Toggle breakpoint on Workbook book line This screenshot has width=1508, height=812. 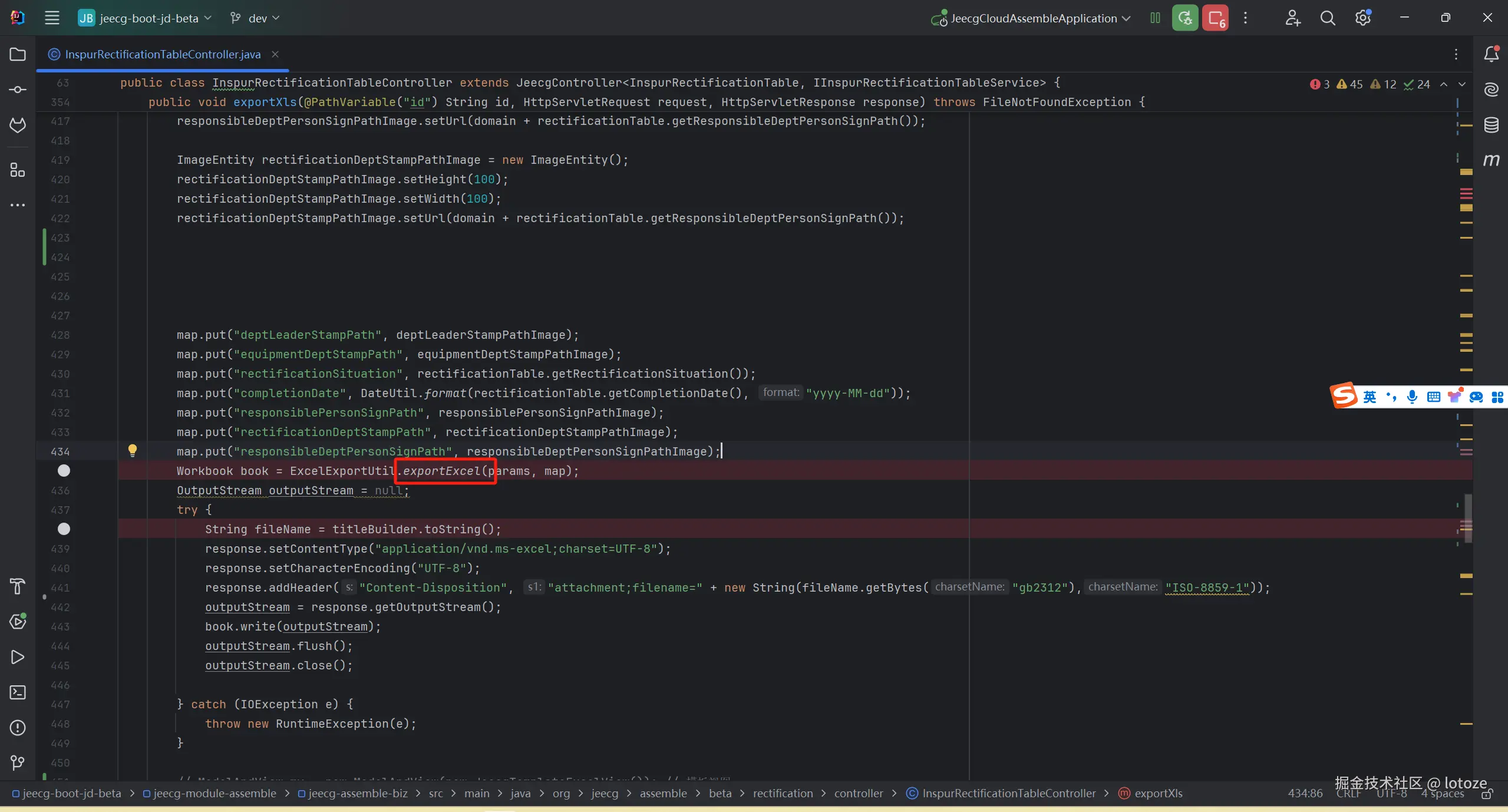(64, 470)
